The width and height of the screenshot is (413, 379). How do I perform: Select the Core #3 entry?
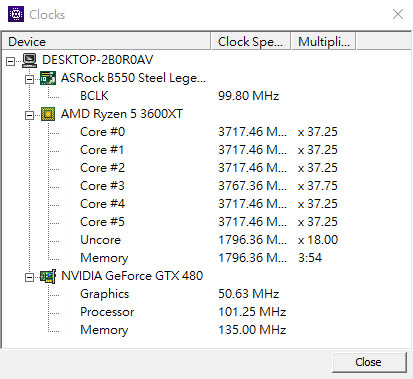tap(103, 186)
